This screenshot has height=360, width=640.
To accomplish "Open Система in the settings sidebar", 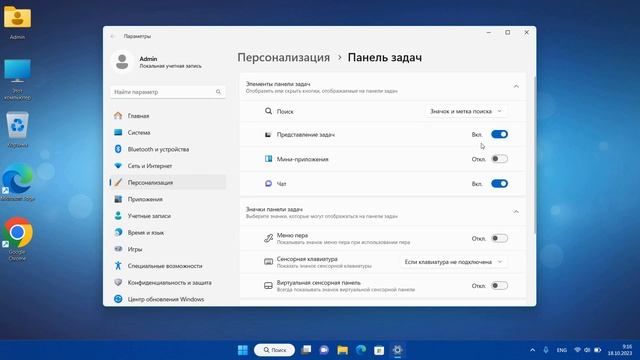I will [168, 133].
